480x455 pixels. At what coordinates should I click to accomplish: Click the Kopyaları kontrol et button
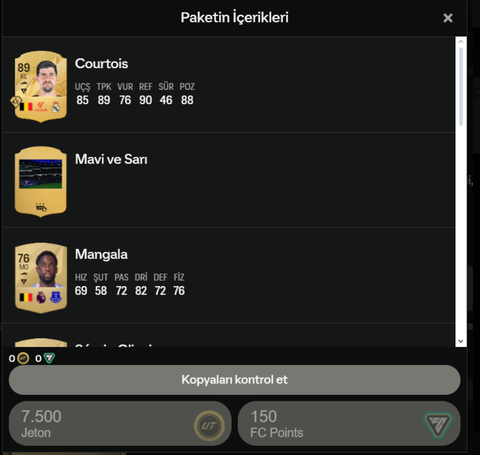click(235, 380)
